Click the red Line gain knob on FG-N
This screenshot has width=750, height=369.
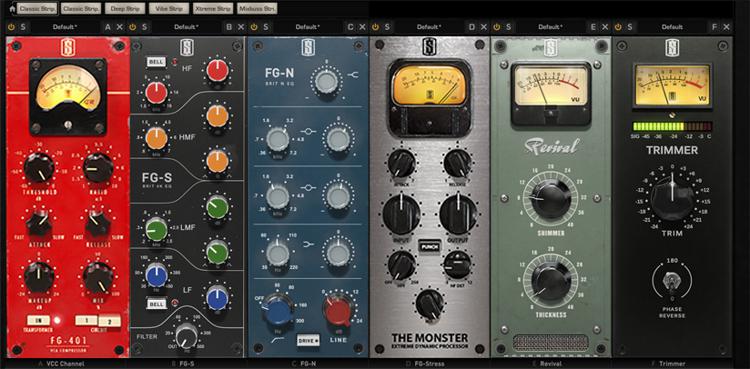(338, 310)
